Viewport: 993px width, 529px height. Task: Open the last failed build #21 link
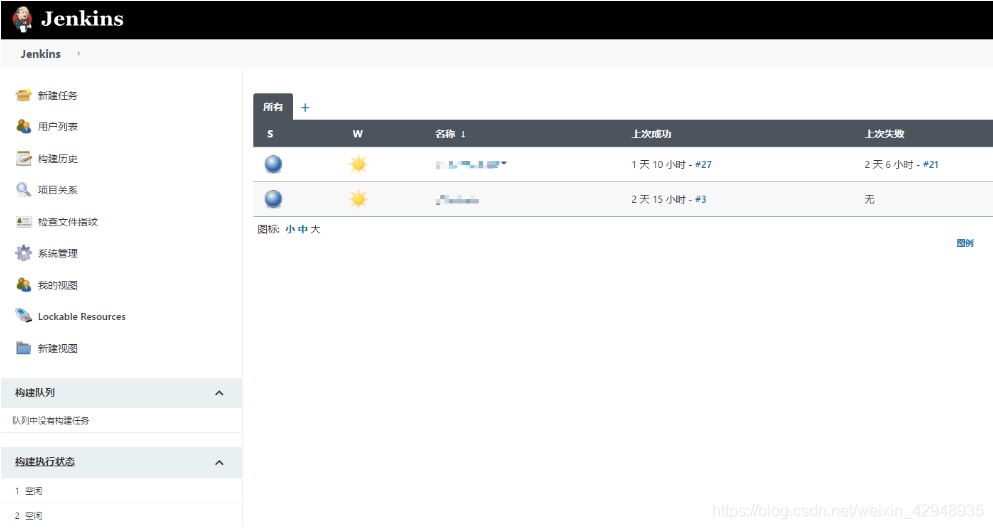(931, 165)
